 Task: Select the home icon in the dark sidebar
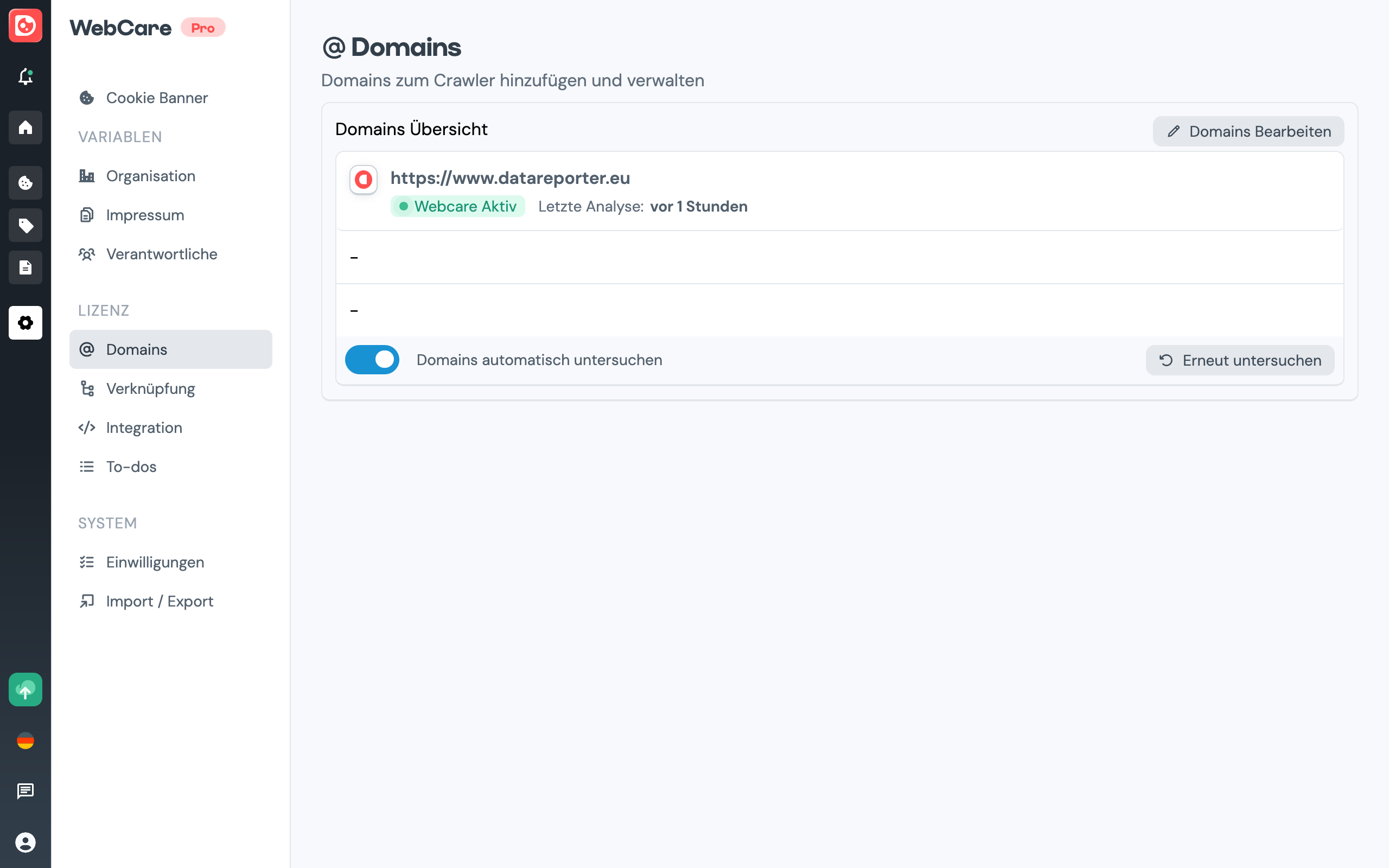(x=26, y=127)
